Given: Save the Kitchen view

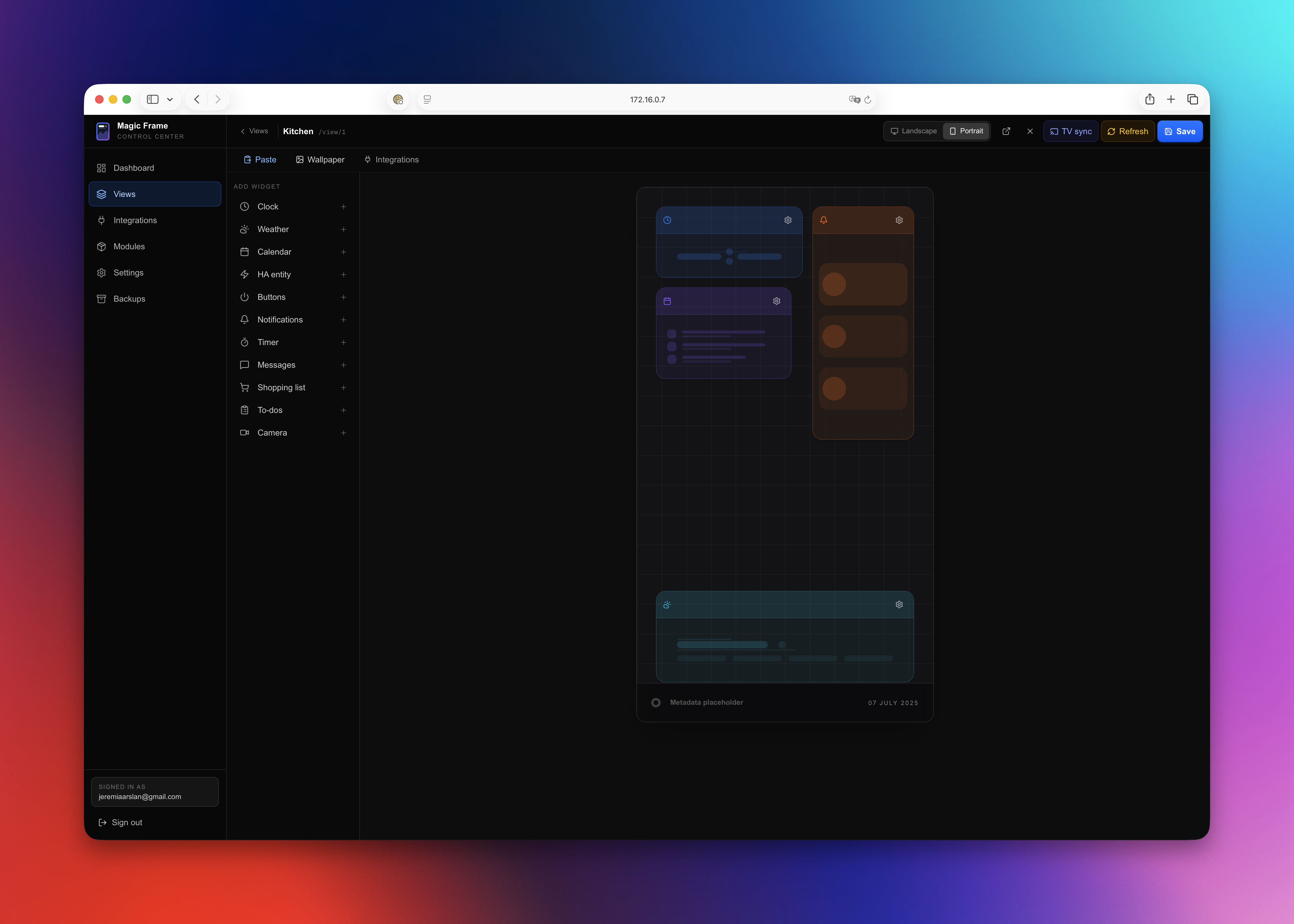Looking at the screenshot, I should 1180,131.
